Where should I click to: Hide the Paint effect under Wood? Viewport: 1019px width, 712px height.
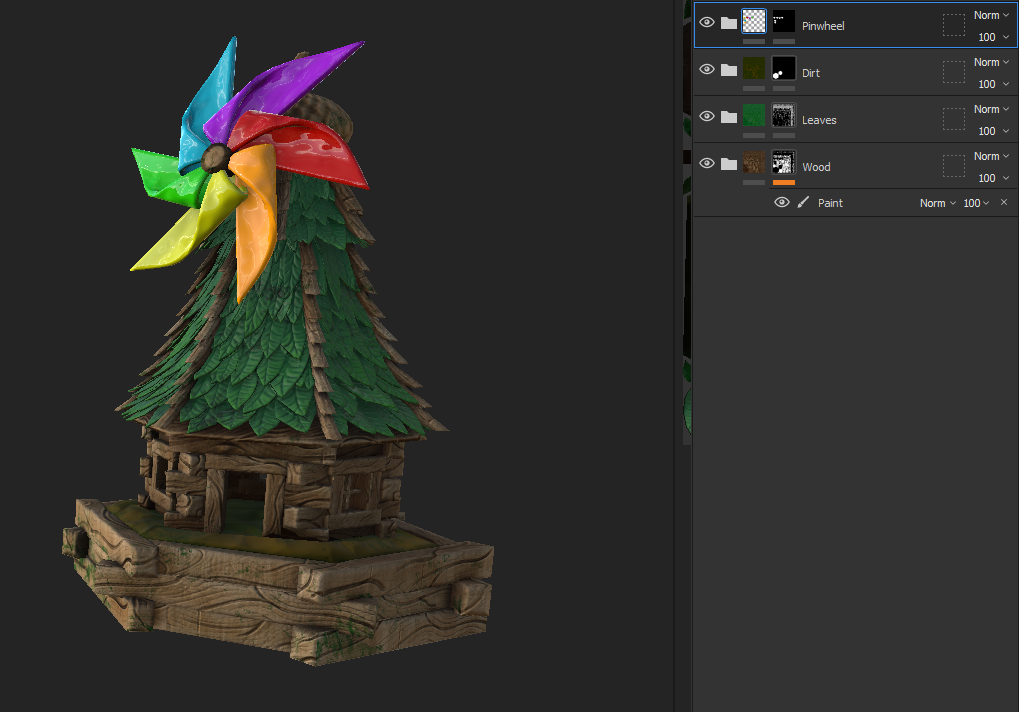click(x=782, y=203)
